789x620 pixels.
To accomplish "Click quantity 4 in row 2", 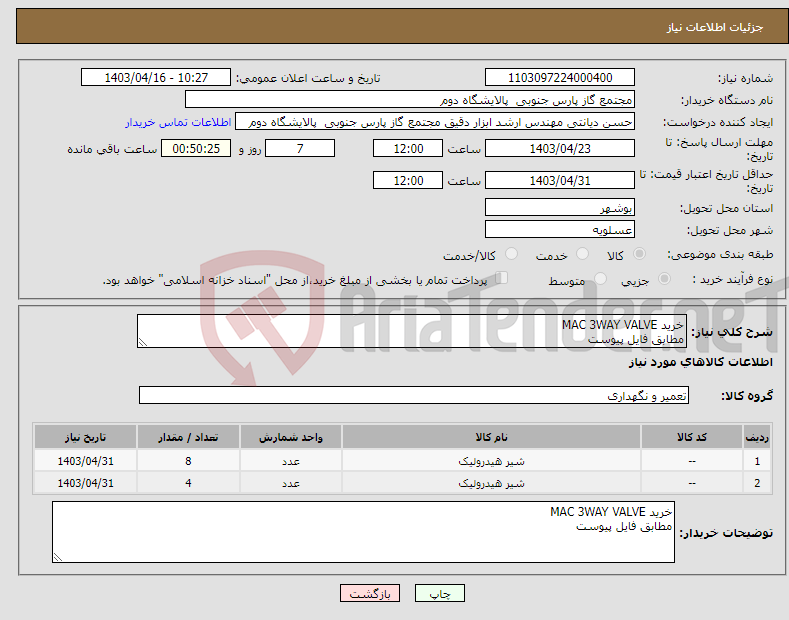I will 188,483.
